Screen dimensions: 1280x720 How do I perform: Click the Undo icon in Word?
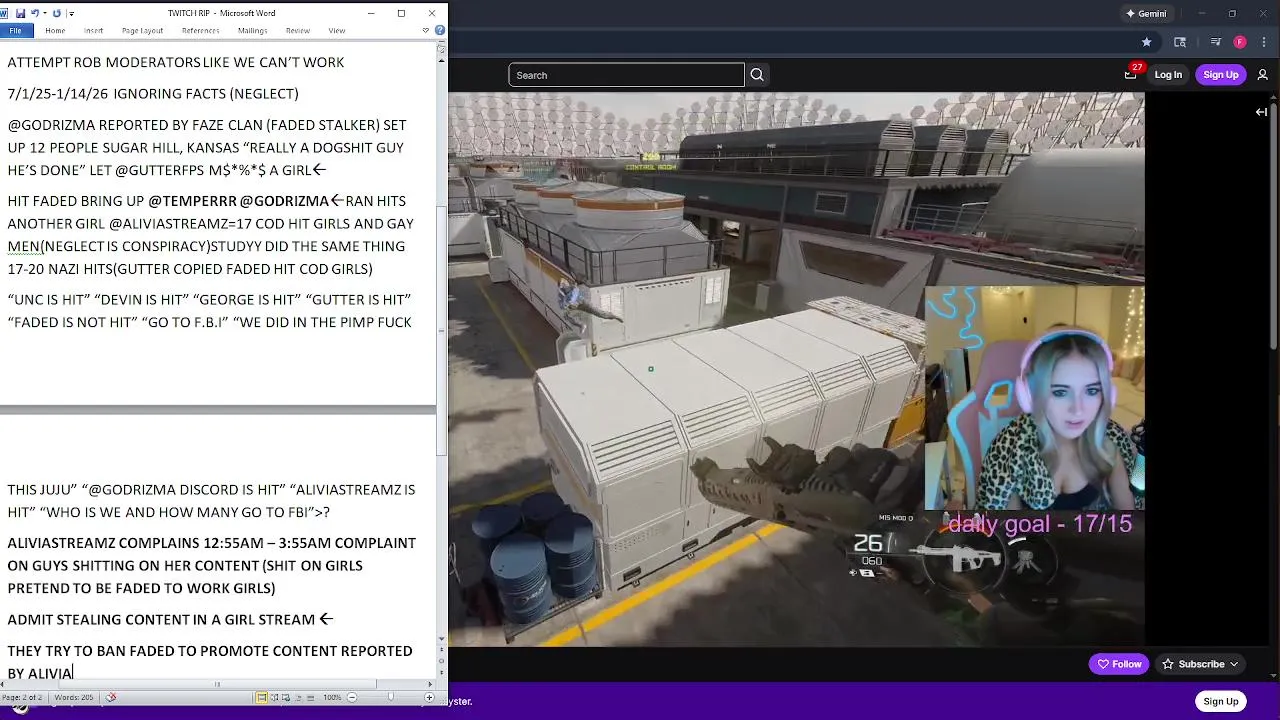point(35,13)
